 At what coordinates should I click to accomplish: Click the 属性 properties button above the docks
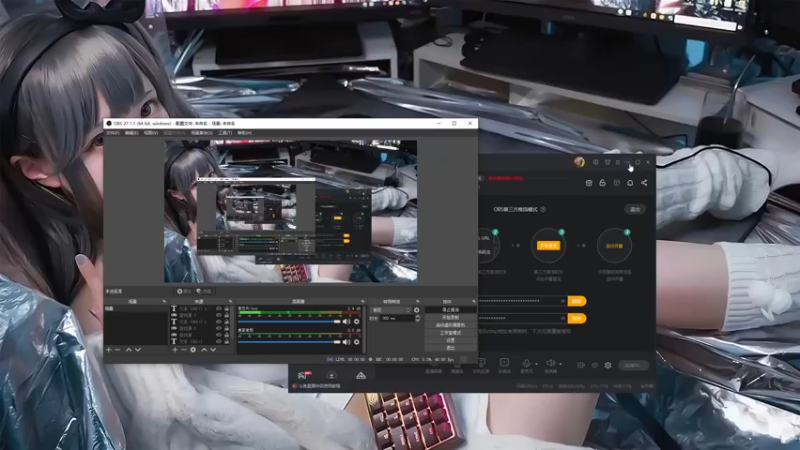[x=184, y=291]
